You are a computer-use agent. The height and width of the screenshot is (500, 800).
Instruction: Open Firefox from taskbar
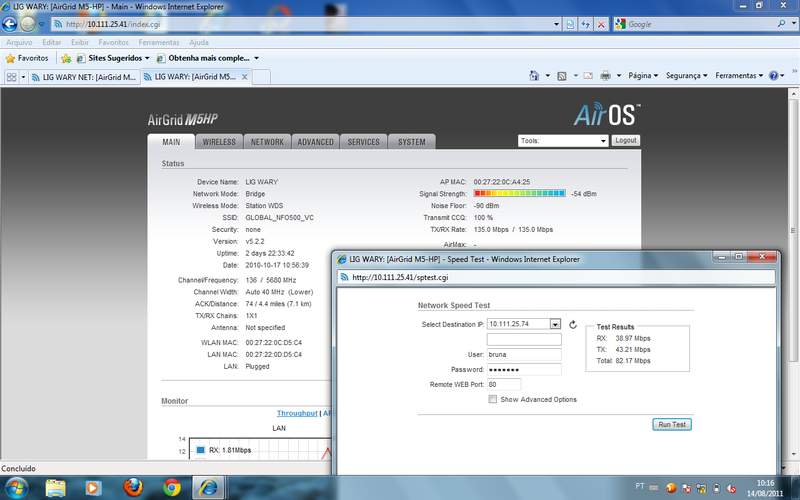click(x=133, y=488)
